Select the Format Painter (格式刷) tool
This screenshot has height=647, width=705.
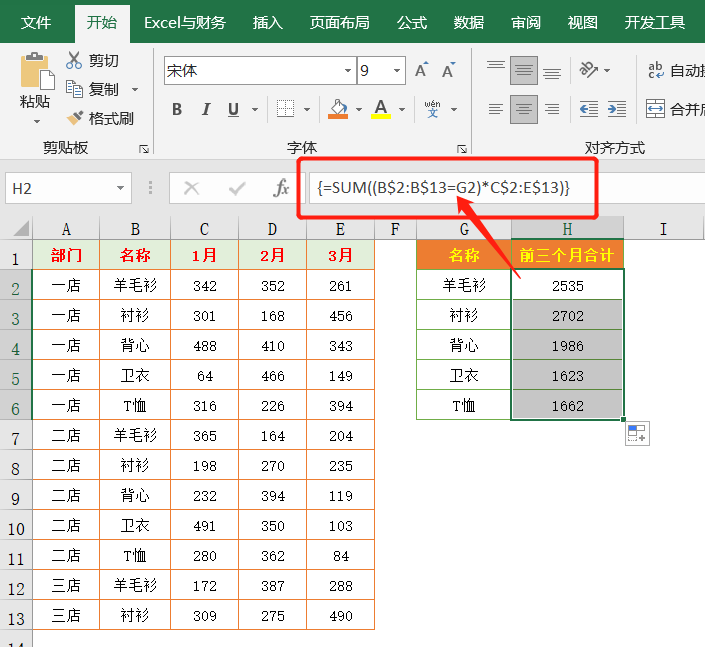pos(75,118)
